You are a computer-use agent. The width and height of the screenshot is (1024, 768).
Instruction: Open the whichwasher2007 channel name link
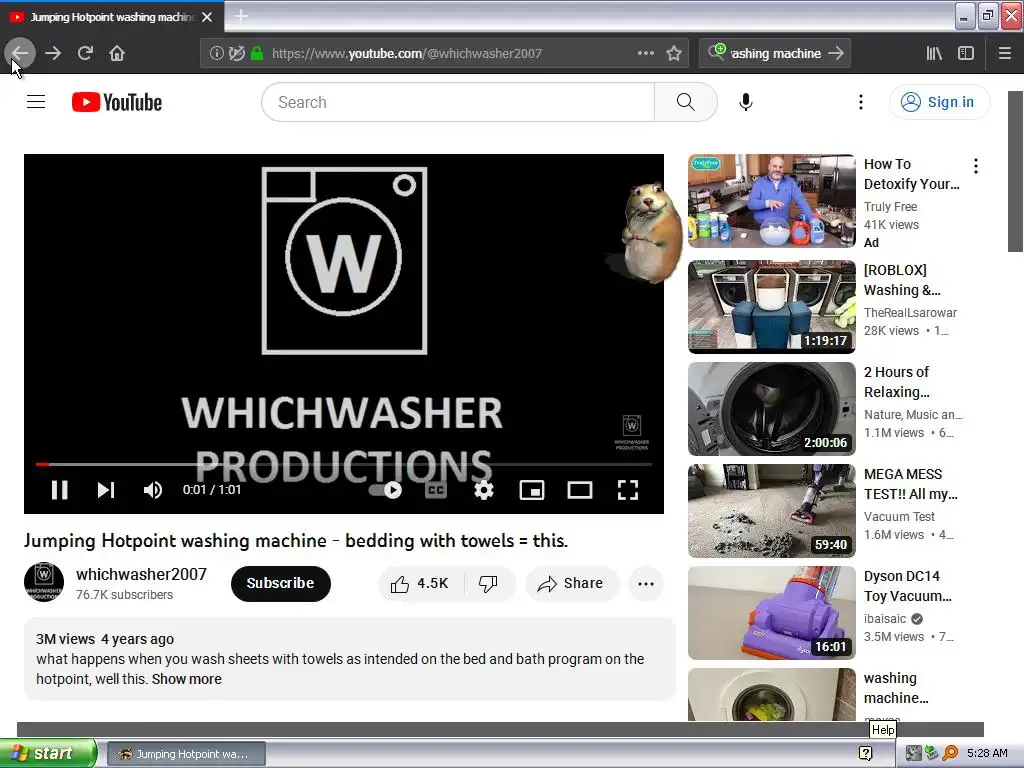click(141, 574)
